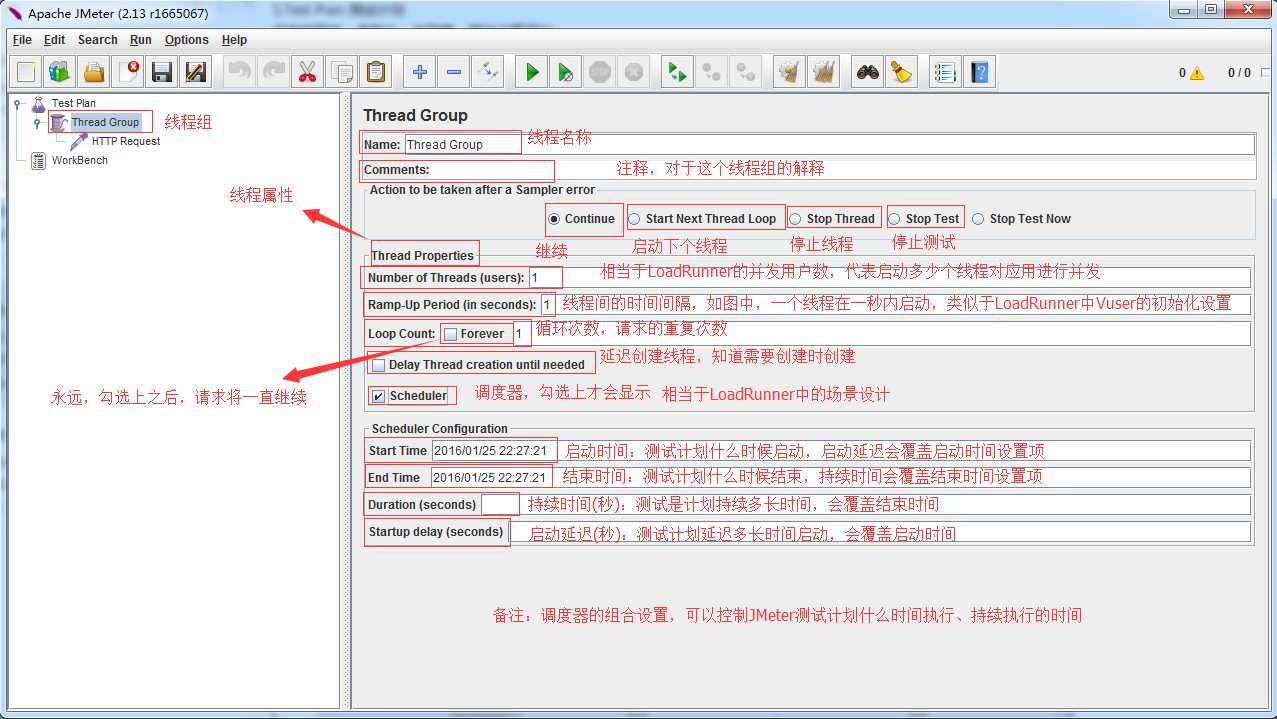Copy the selected element via toolbar
This screenshot has width=1277, height=719.
(342, 72)
